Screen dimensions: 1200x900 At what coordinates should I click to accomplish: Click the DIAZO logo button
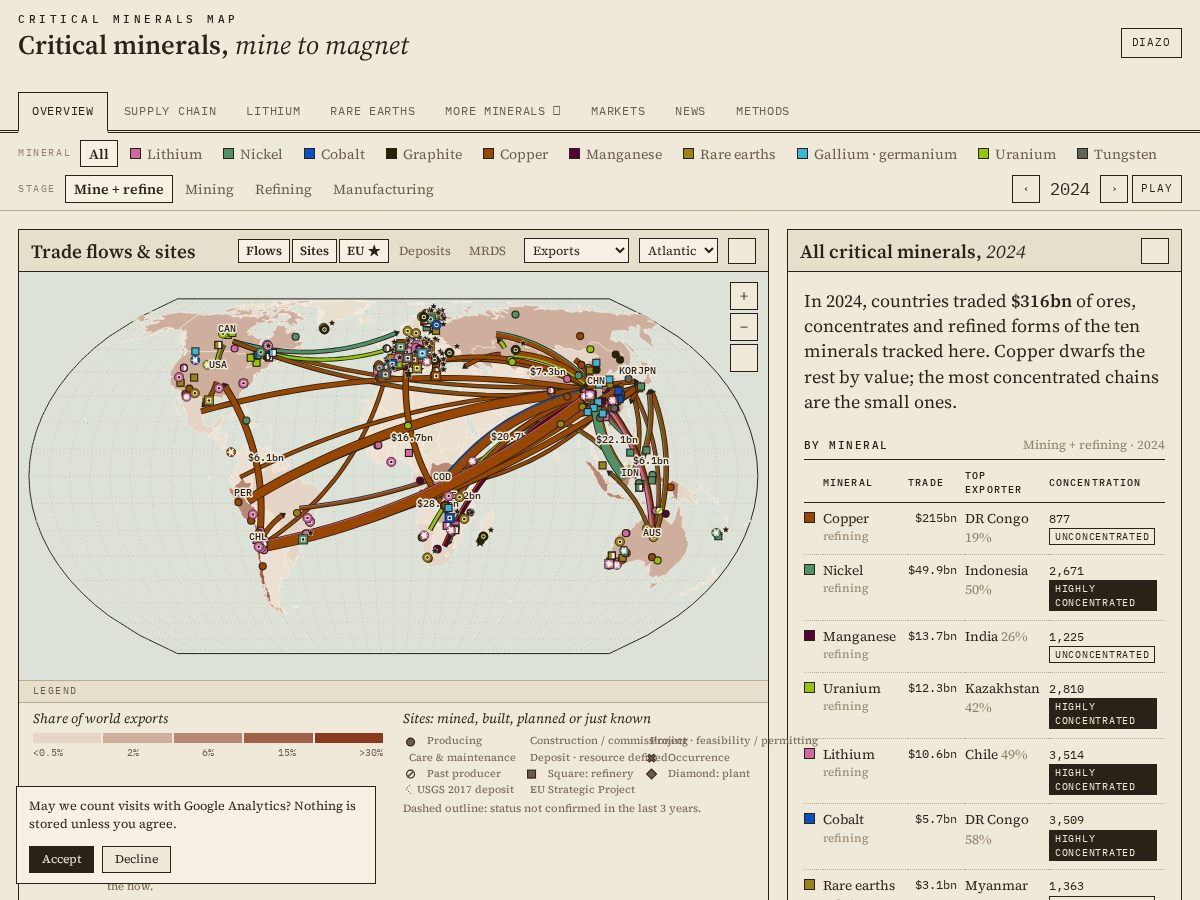[x=1151, y=43]
